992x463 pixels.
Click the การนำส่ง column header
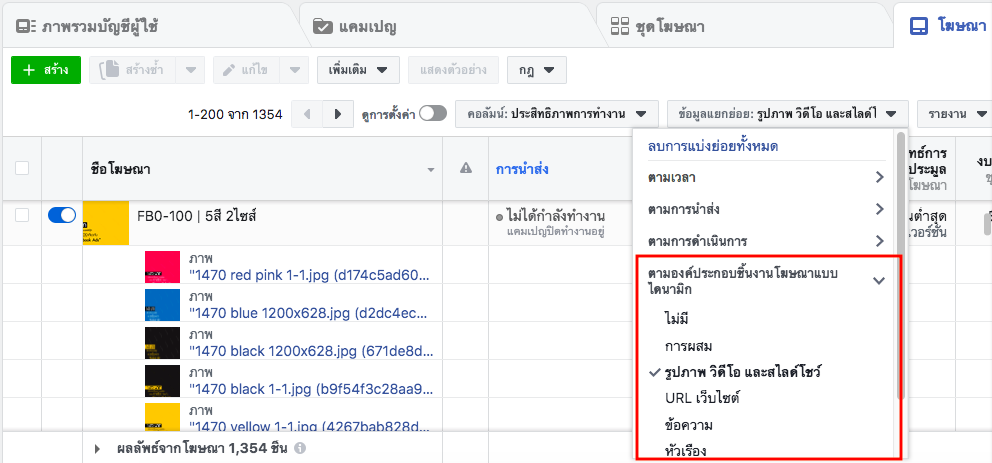tap(521, 169)
